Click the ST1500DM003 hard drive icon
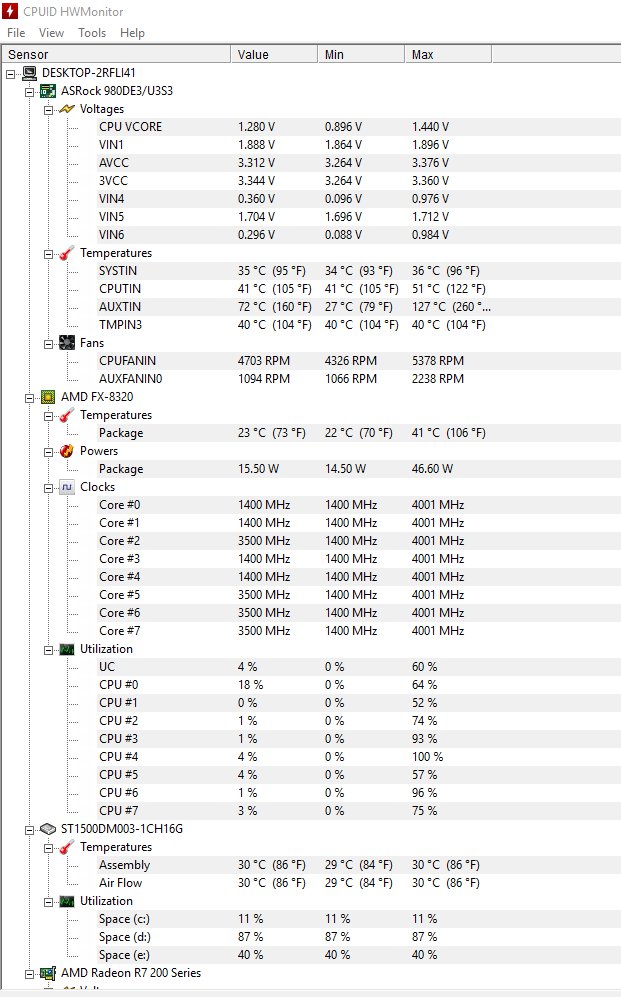Screen dimensions: 621x997 coord(47,829)
